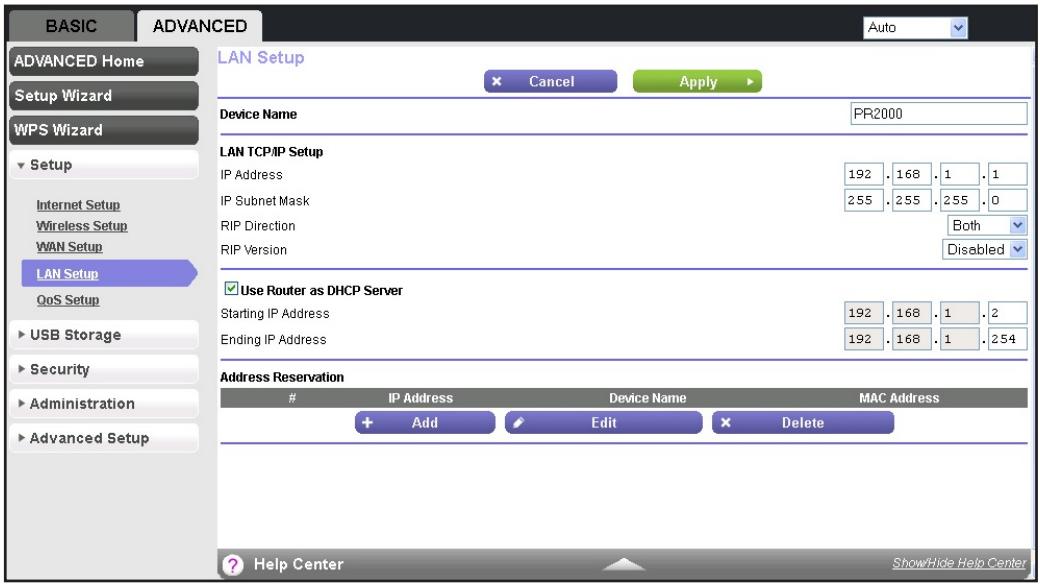This screenshot has width=1040, height=587.
Task: Open Internet Setup link
Action: (x=78, y=205)
